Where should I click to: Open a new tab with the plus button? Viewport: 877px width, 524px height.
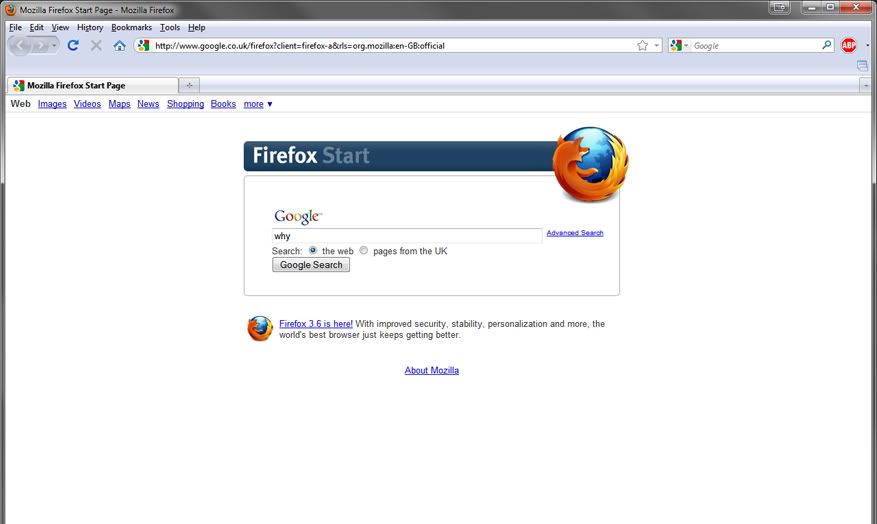tap(189, 85)
